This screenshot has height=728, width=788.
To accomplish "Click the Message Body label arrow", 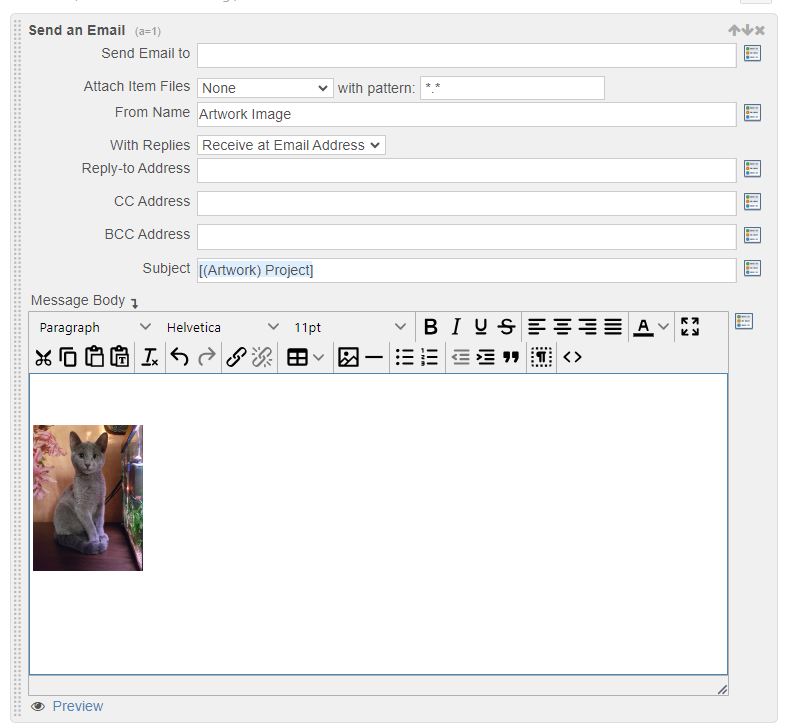I will 134,302.
